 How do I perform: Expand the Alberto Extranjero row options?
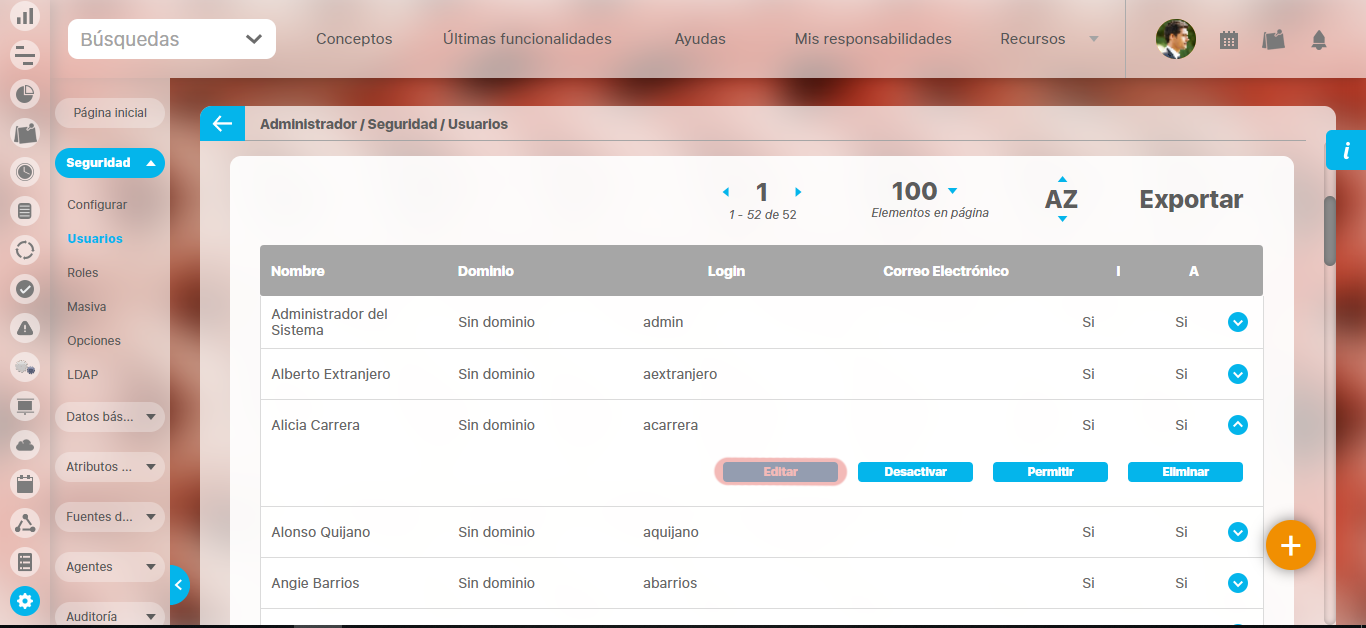pos(1237,374)
